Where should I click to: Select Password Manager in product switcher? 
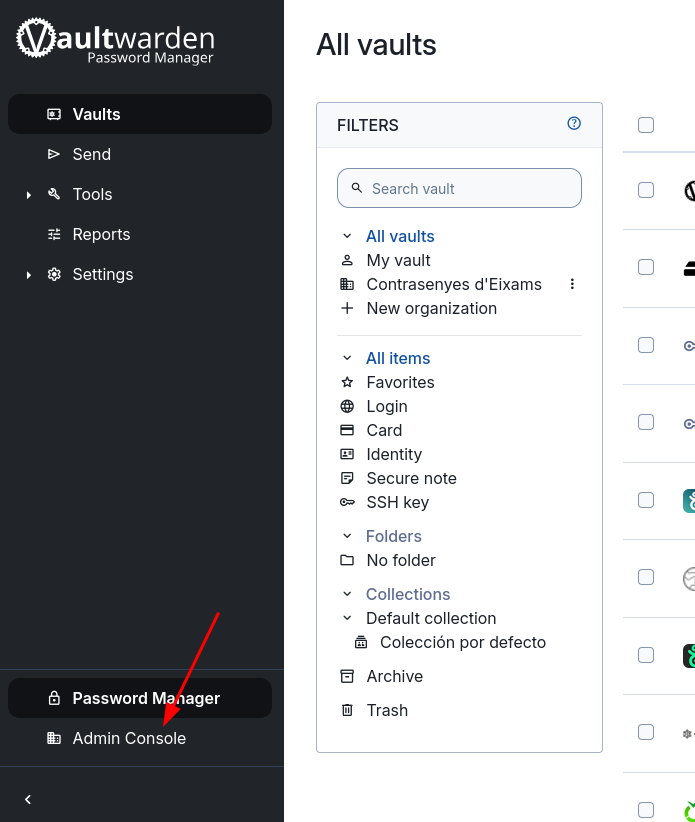(140, 698)
